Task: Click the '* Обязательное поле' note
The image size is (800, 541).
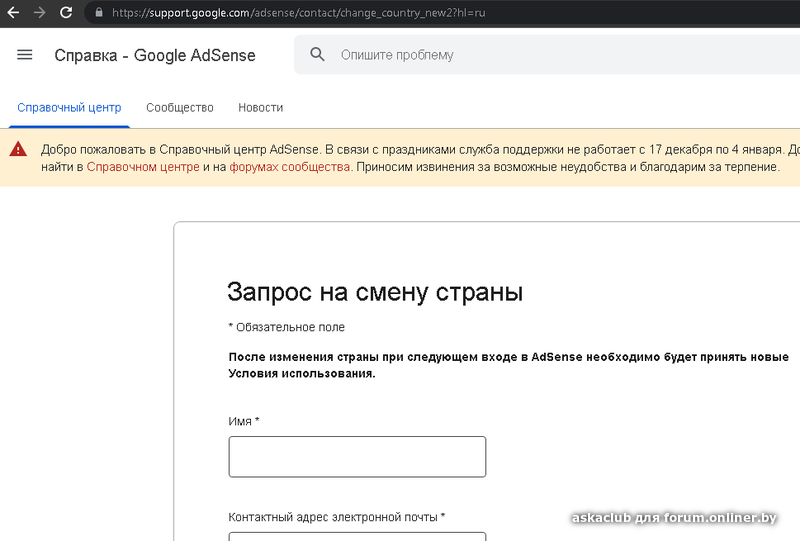Action: (287, 327)
